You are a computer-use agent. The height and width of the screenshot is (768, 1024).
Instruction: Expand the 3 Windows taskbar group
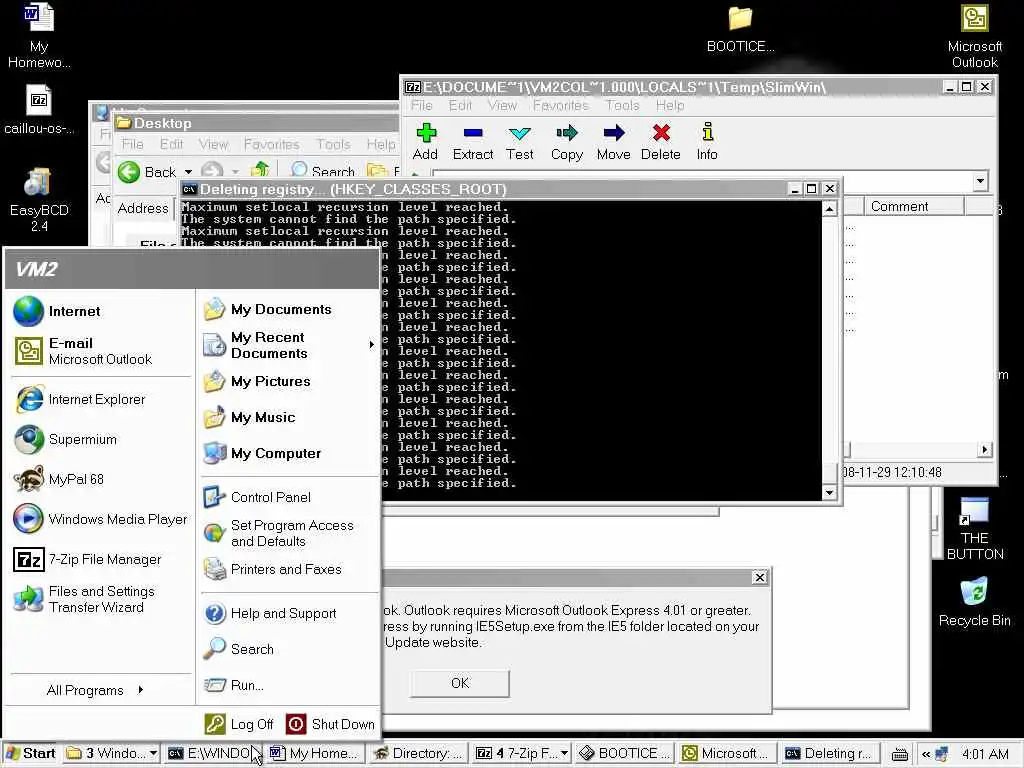(x=153, y=753)
